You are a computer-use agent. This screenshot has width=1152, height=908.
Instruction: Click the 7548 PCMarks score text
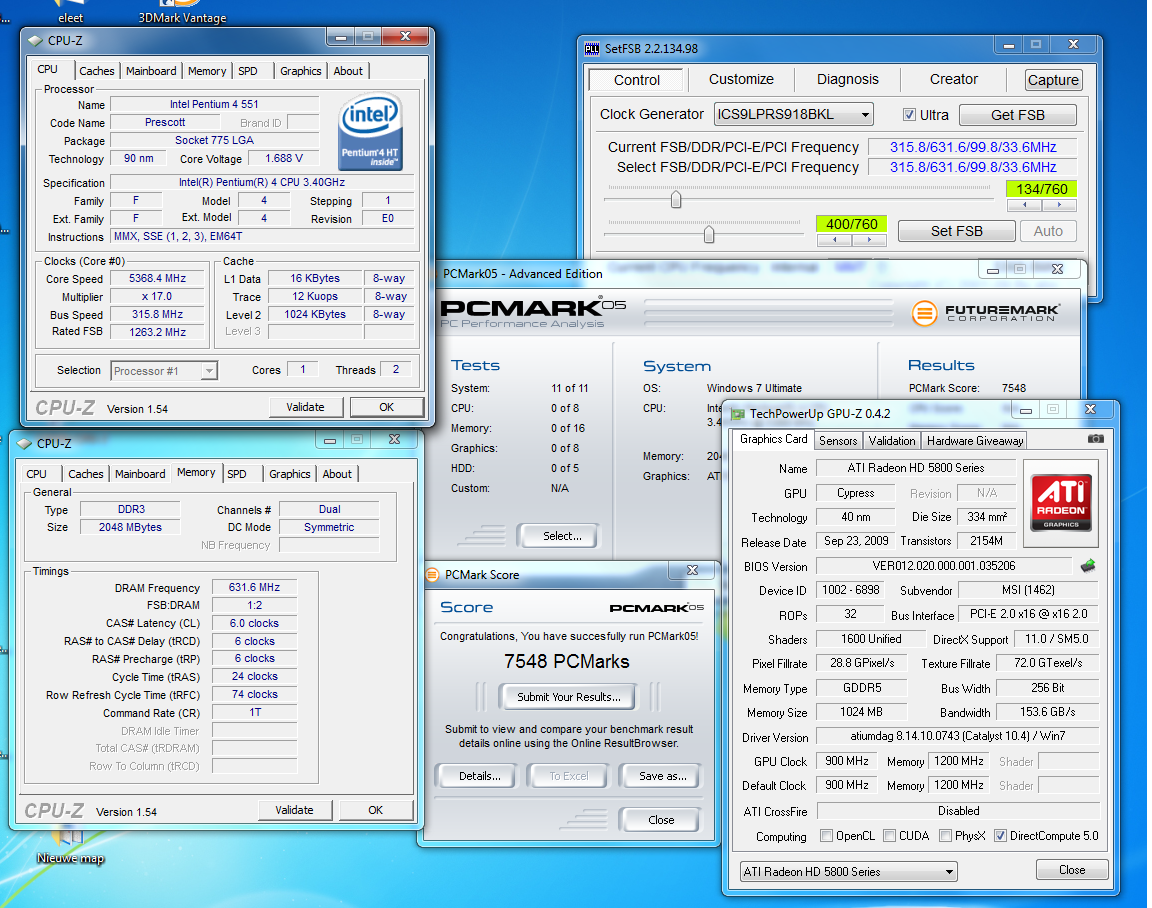tap(566, 661)
